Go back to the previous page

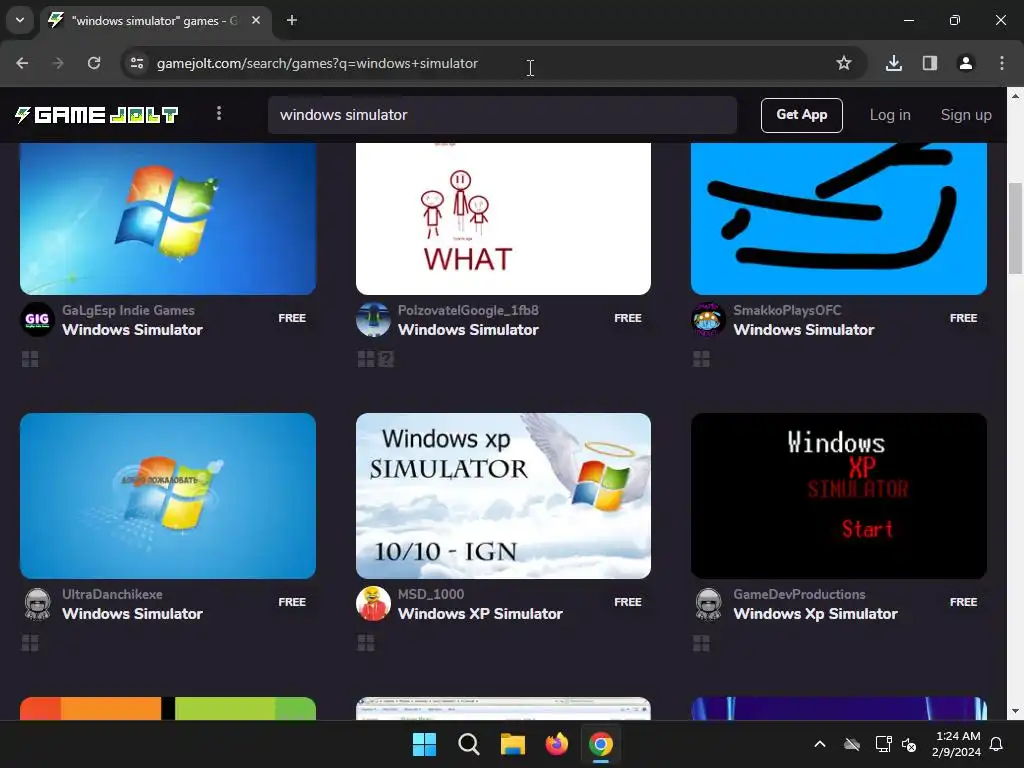22,63
